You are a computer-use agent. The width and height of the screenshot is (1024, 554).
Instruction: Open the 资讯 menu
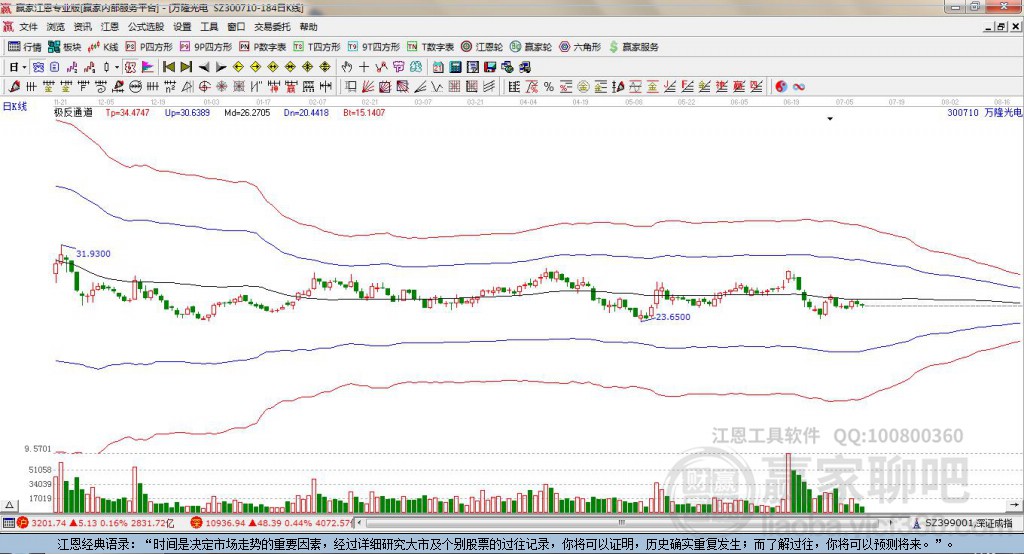click(82, 27)
